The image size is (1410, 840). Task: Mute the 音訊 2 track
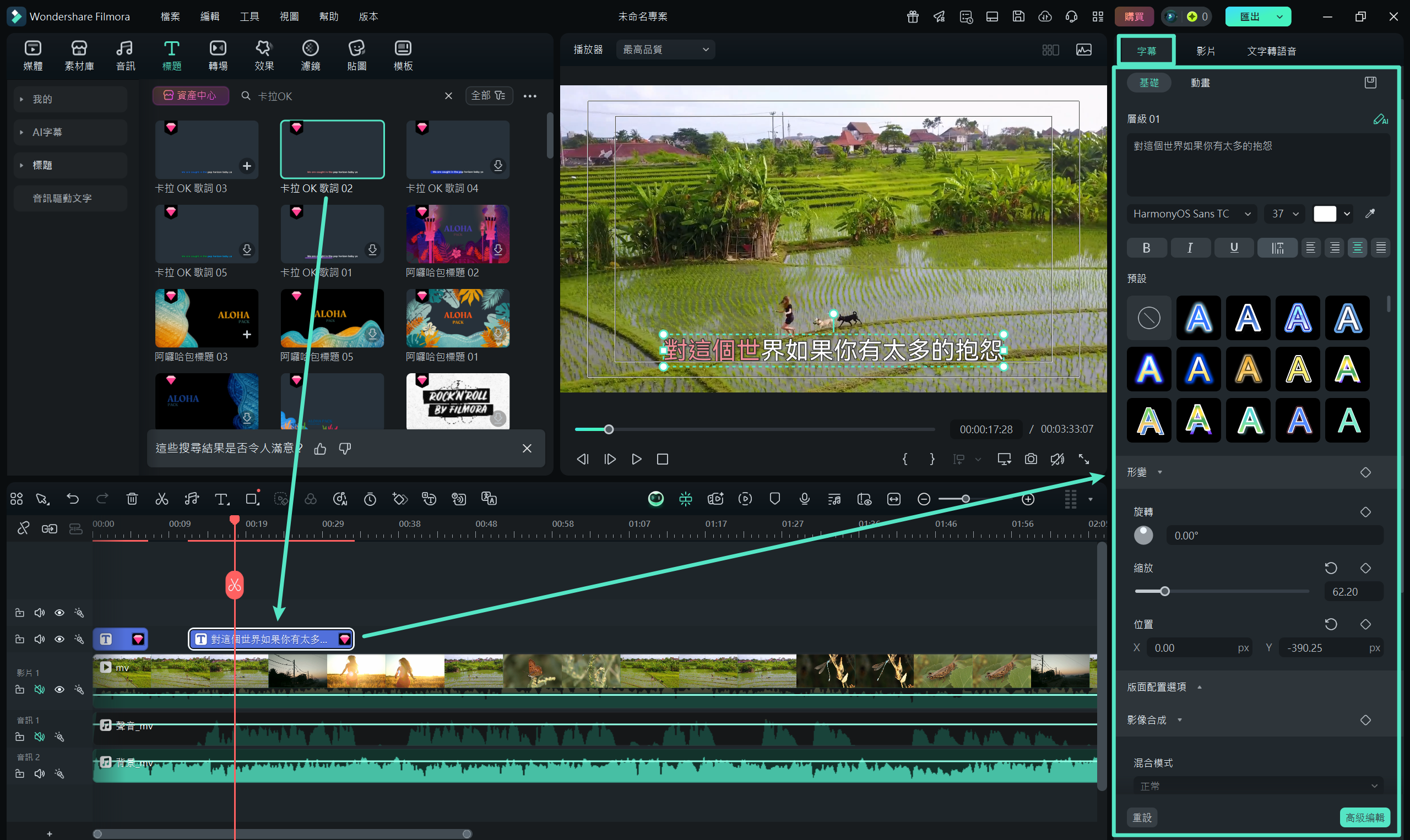[40, 774]
